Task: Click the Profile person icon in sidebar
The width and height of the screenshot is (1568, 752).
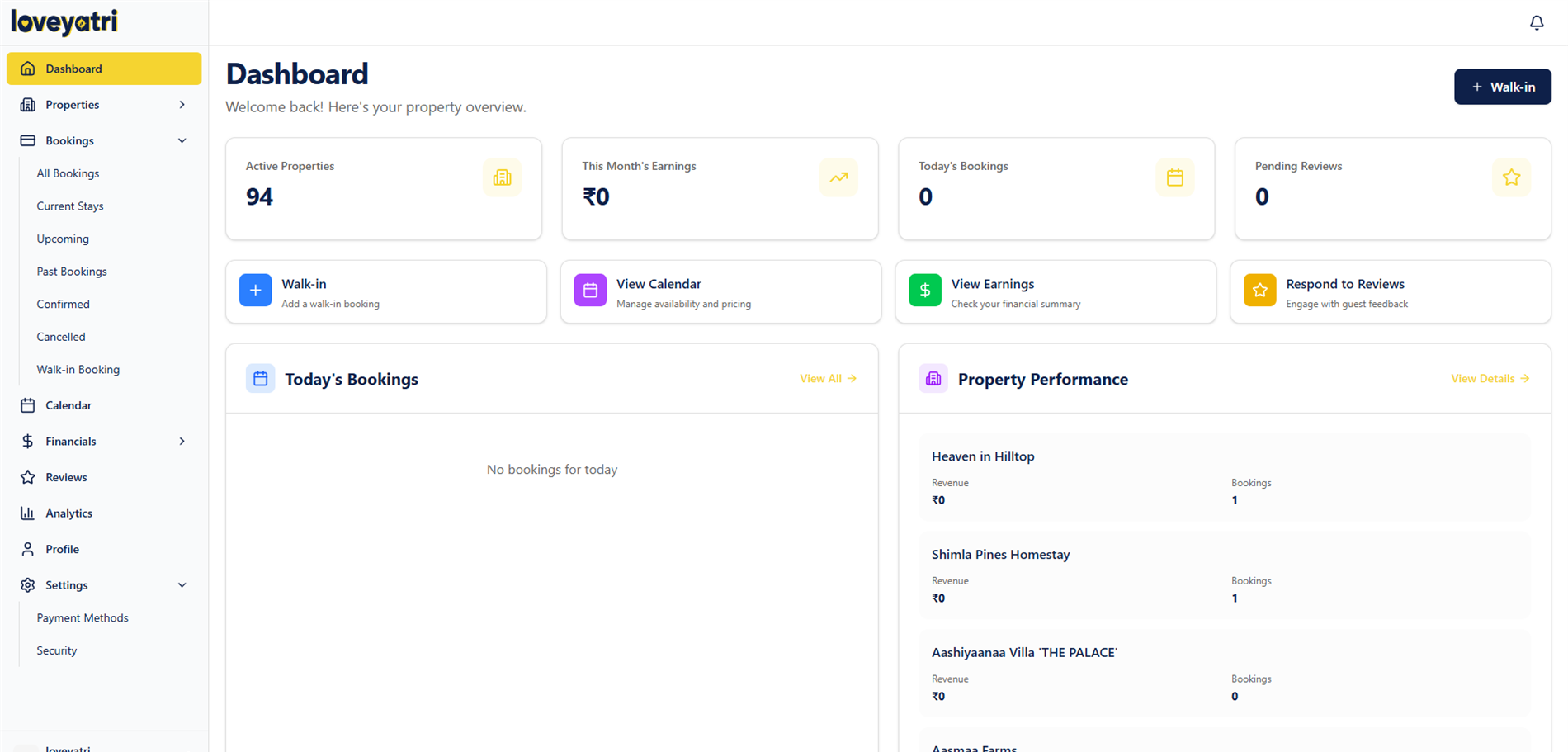Action: point(28,549)
